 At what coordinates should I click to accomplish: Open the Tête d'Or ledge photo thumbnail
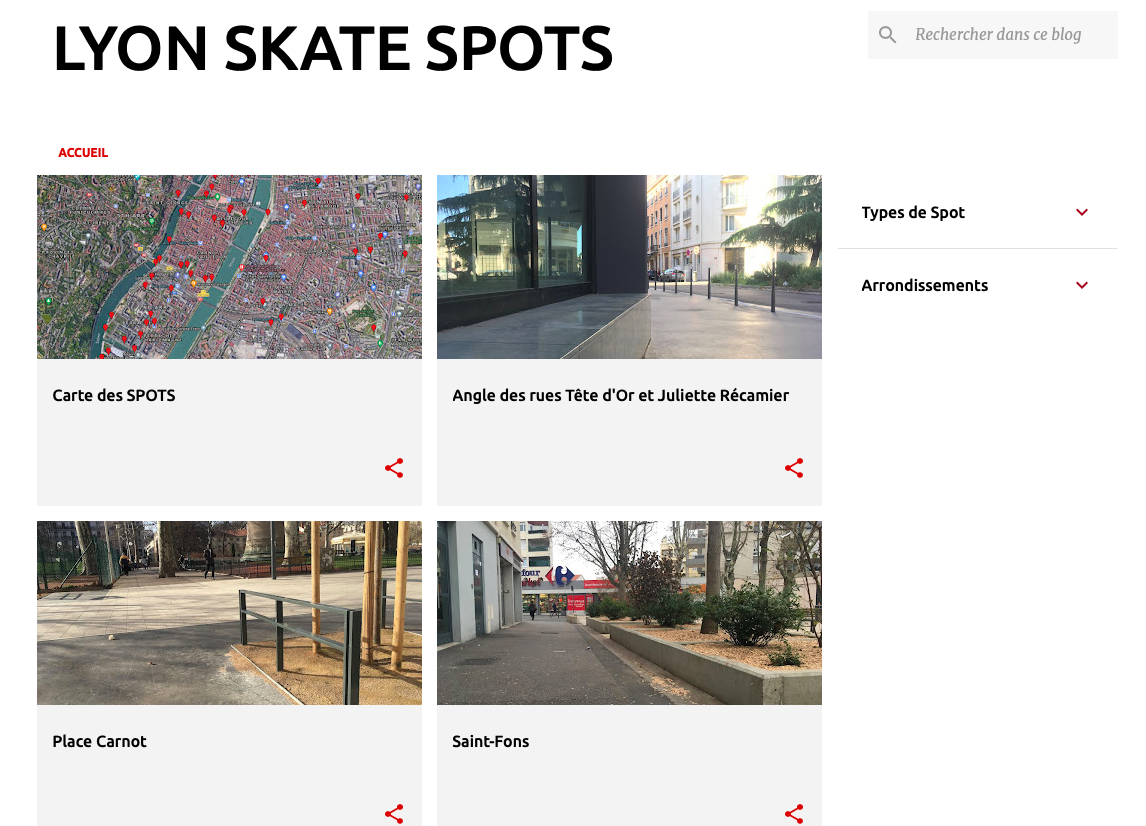click(x=629, y=267)
